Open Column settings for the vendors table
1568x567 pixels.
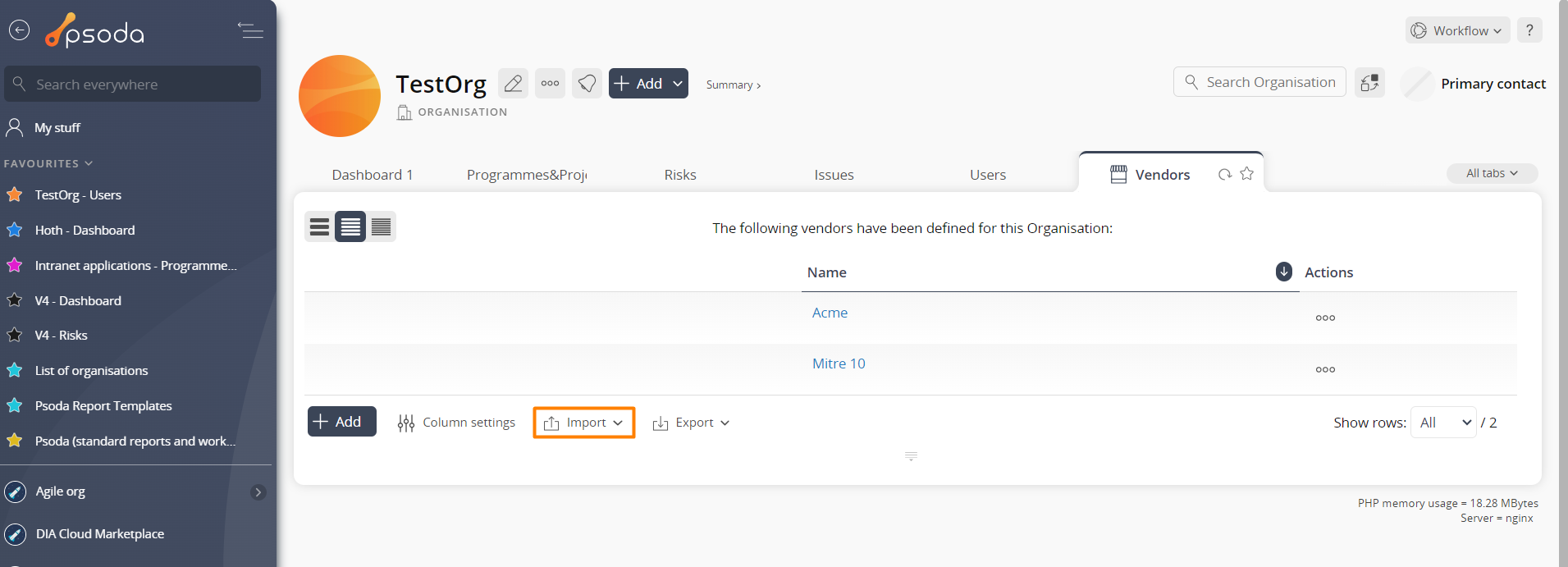[456, 423]
